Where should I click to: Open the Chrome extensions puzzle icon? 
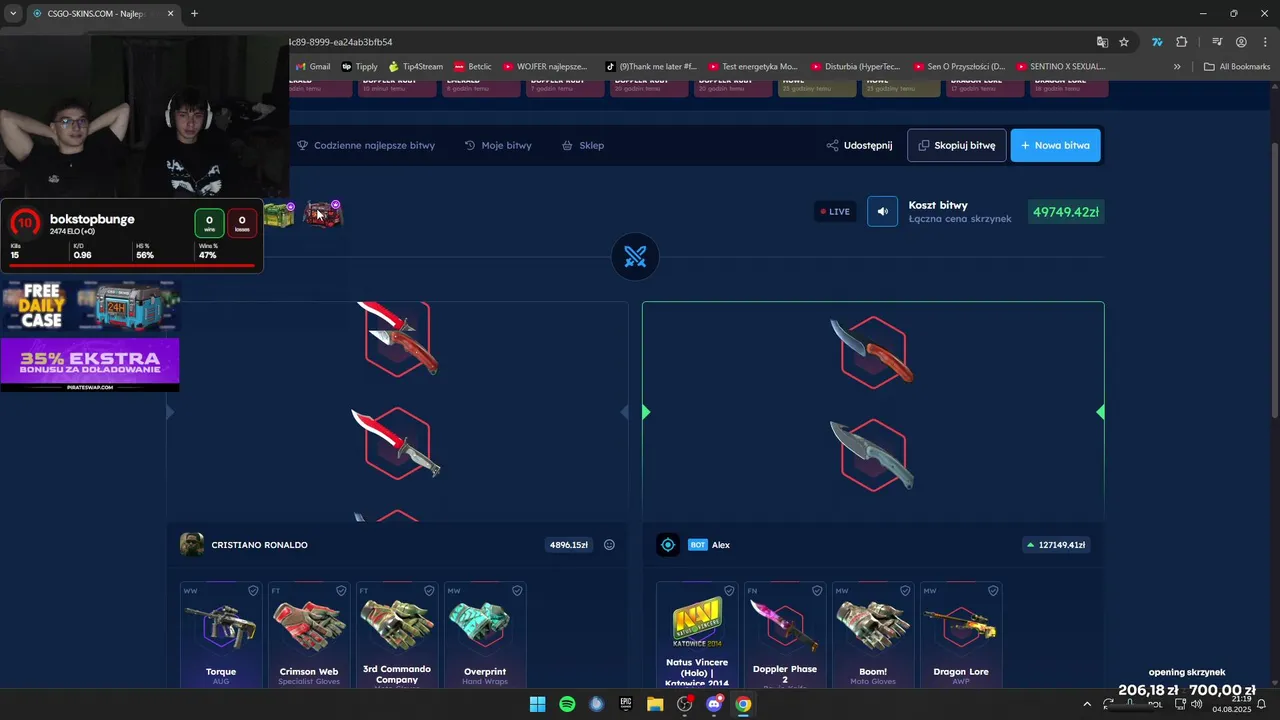1182,42
